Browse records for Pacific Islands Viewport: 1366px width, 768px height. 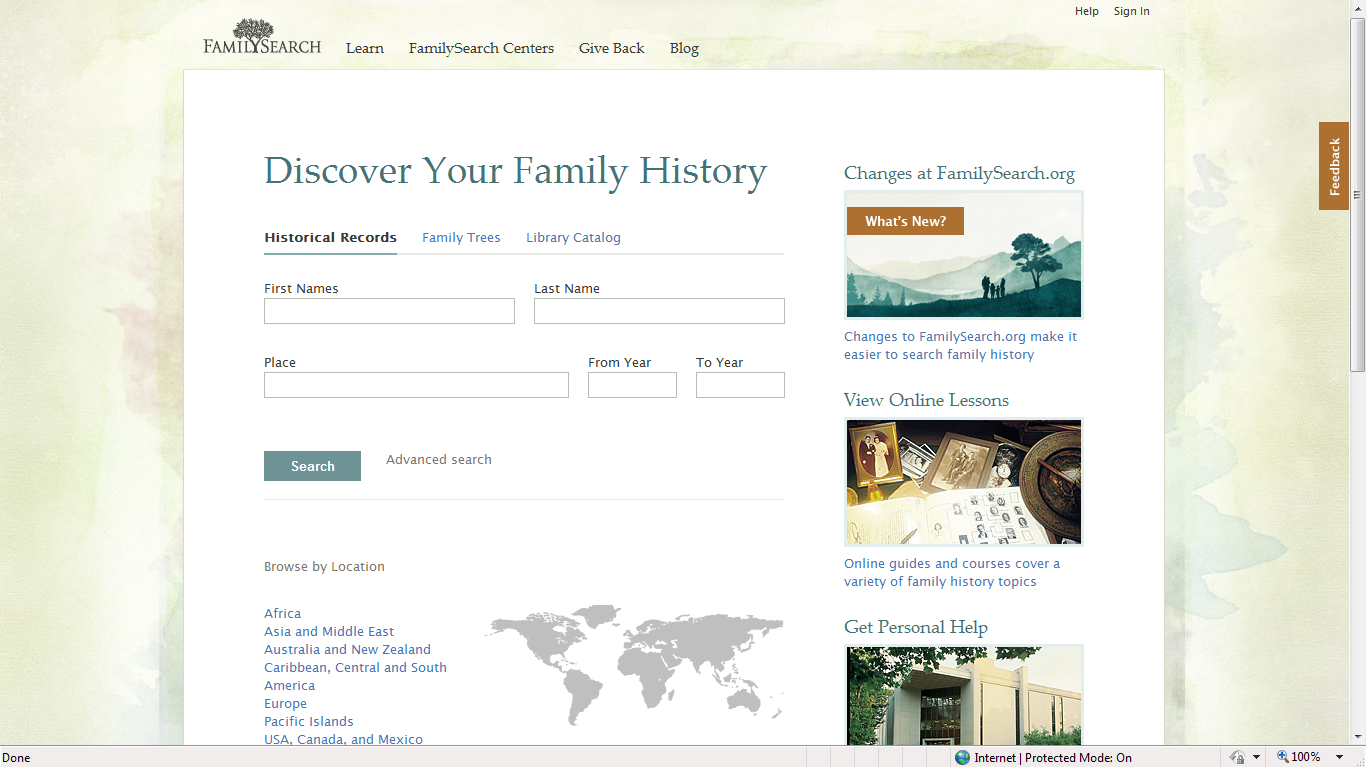tap(308, 722)
